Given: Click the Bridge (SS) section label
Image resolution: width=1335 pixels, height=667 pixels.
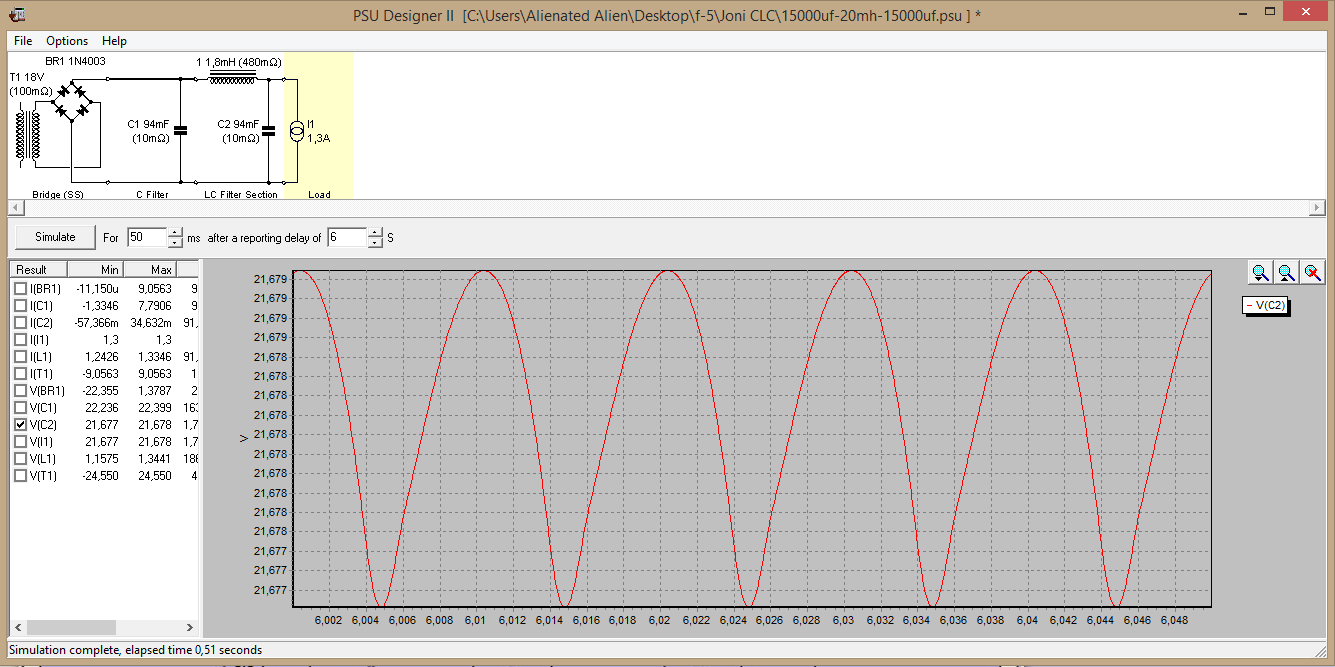Looking at the screenshot, I should (x=58, y=194).
